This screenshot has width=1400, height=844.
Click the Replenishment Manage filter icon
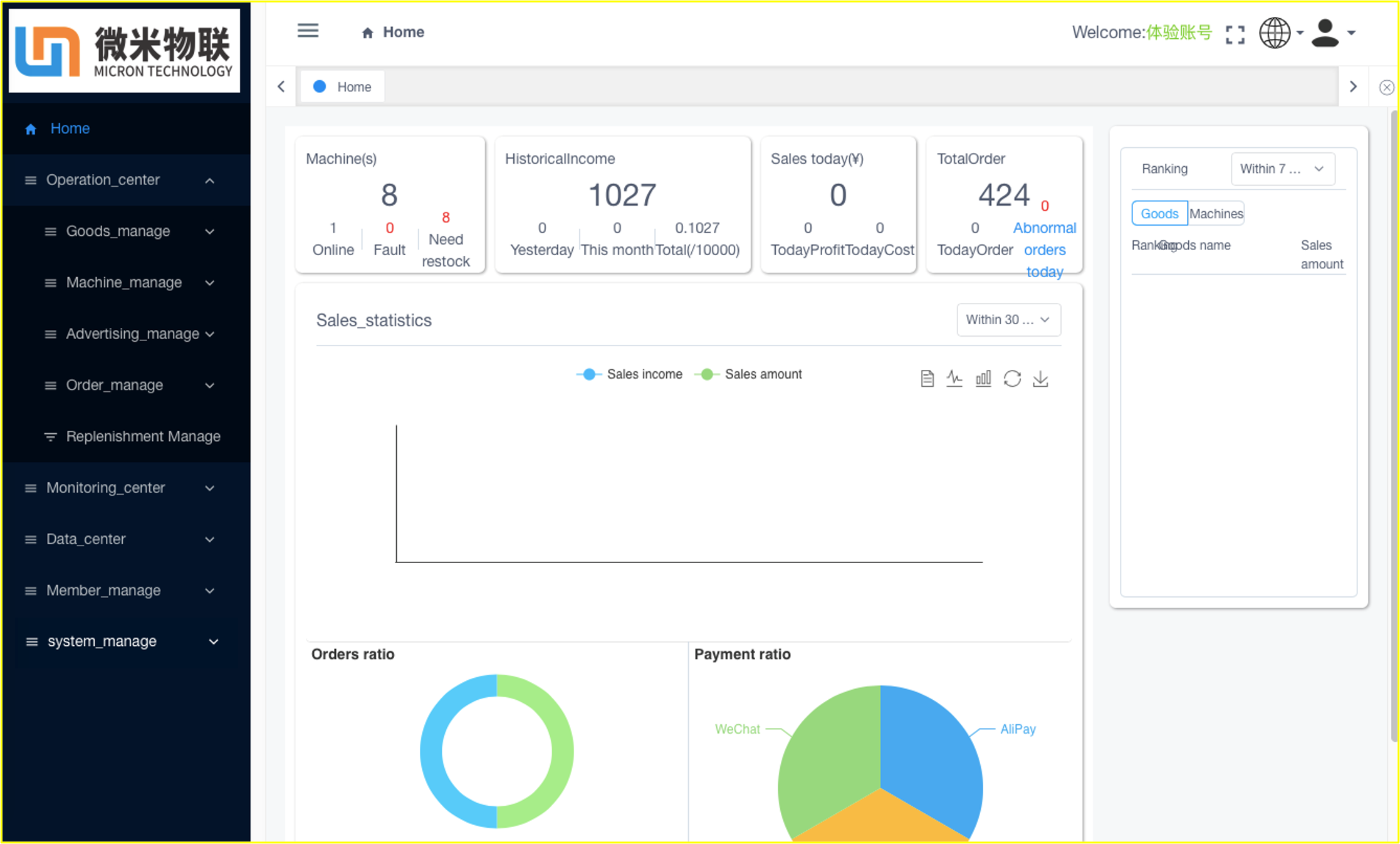pos(51,437)
